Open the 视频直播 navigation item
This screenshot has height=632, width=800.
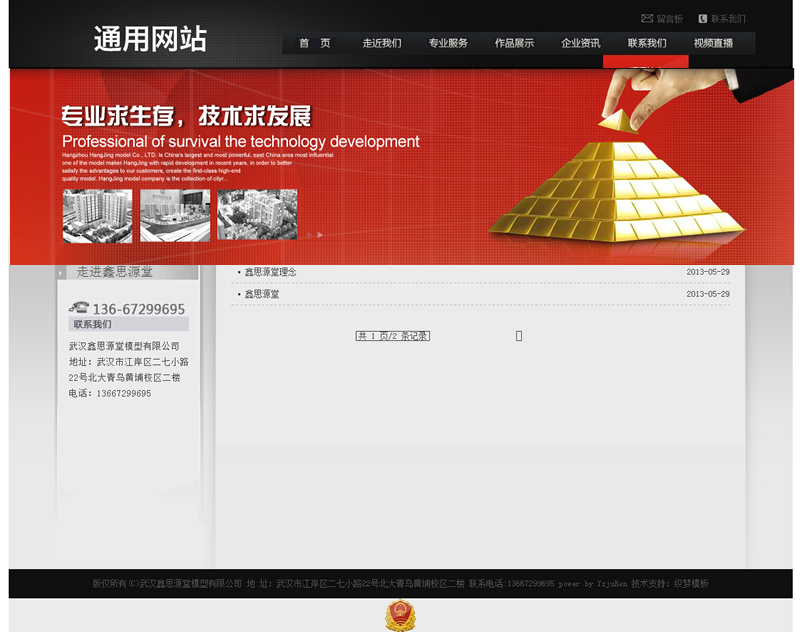click(713, 43)
